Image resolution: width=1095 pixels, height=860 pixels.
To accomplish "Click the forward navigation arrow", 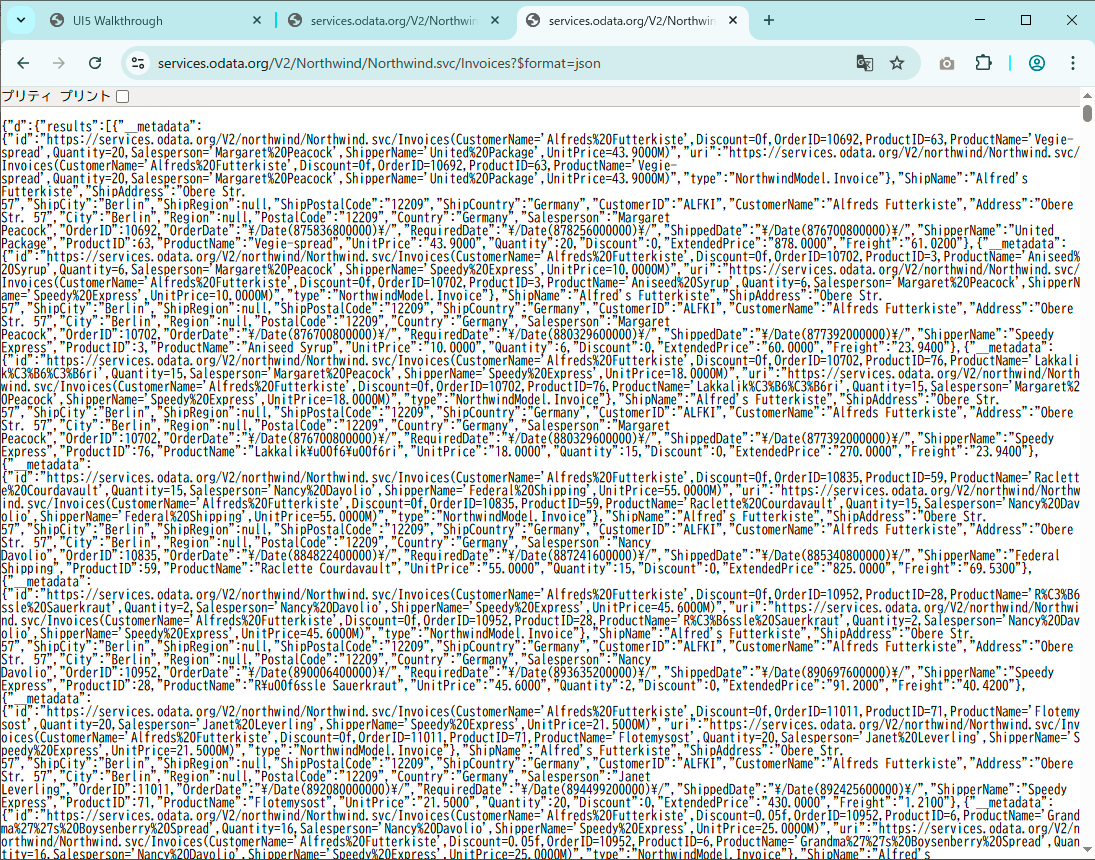I will point(59,62).
